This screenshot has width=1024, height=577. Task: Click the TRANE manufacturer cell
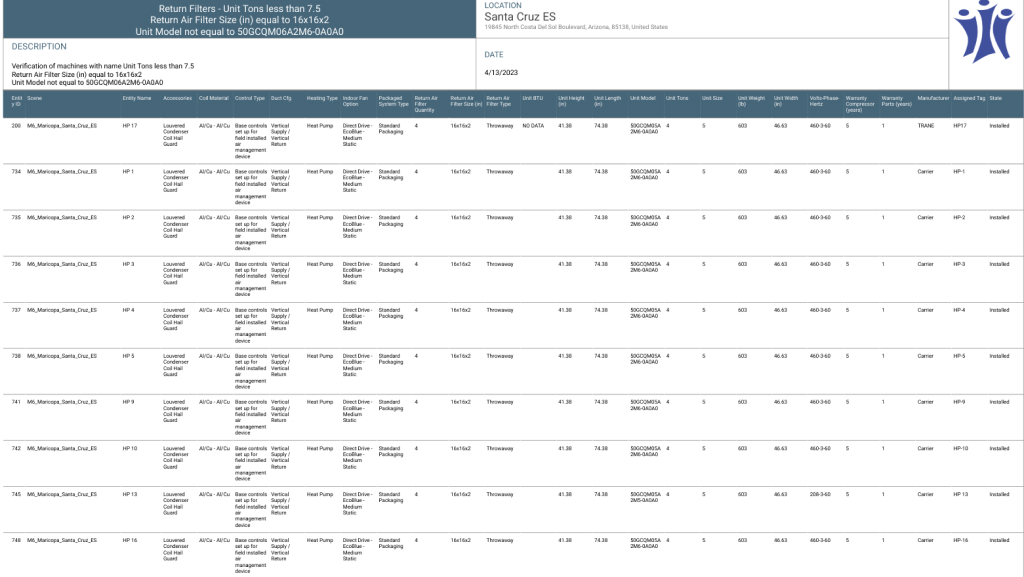click(x=925, y=126)
